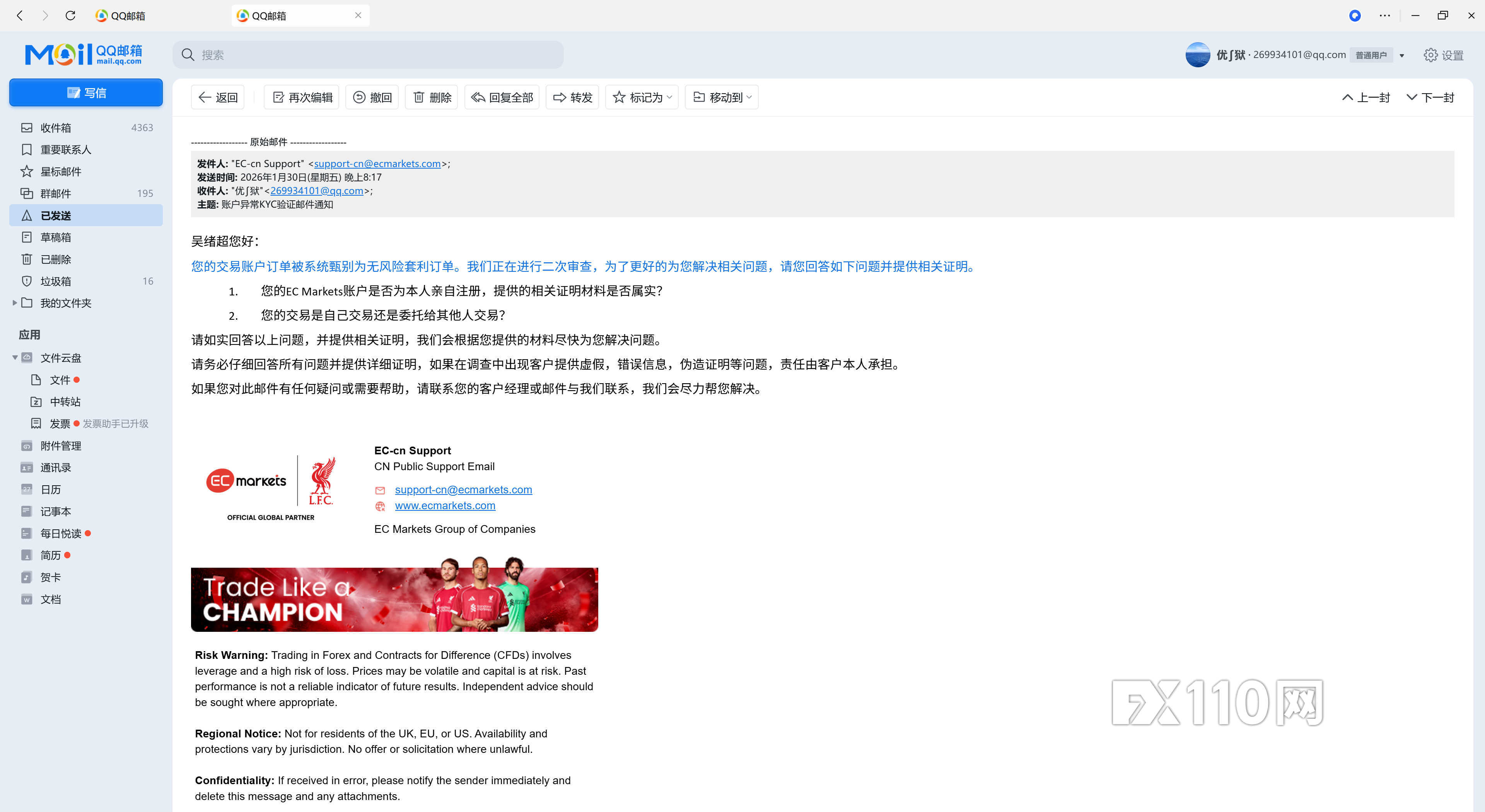The image size is (1485, 812).
Task: Click the contacts icon
Action: (x=27, y=467)
